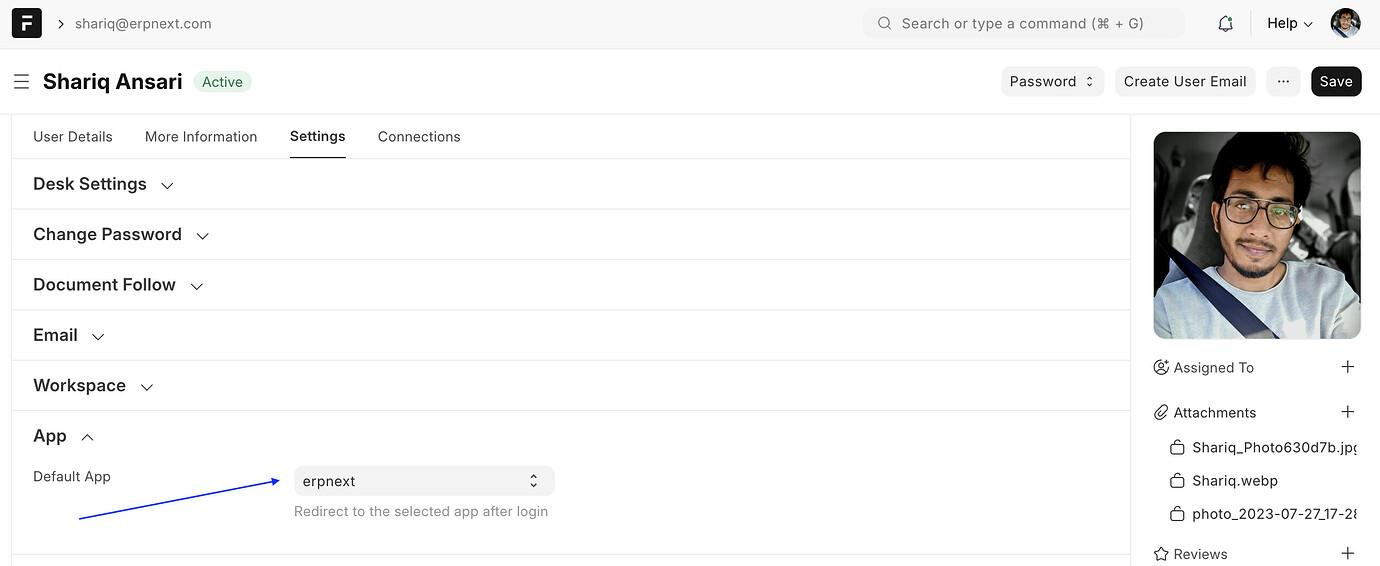Click the search or command bar

(x=1023, y=23)
